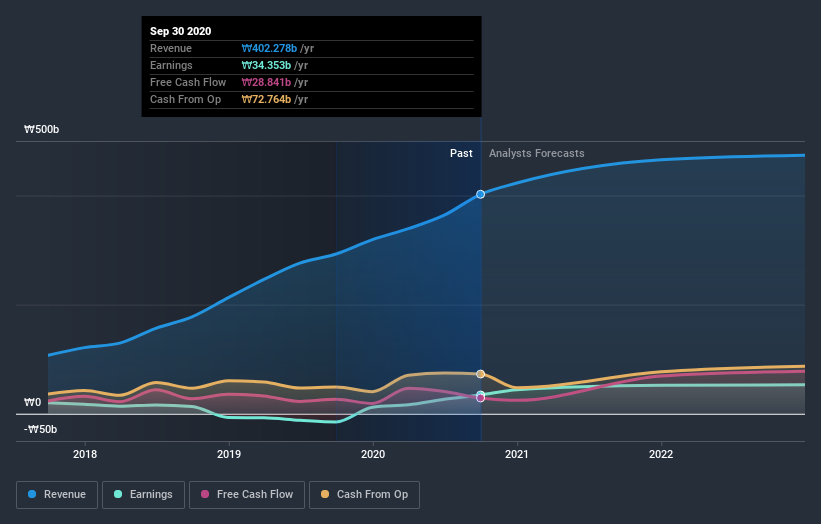Click the ₩72.764b cash from op value
Screen dimensions: 821x524
click(266, 99)
